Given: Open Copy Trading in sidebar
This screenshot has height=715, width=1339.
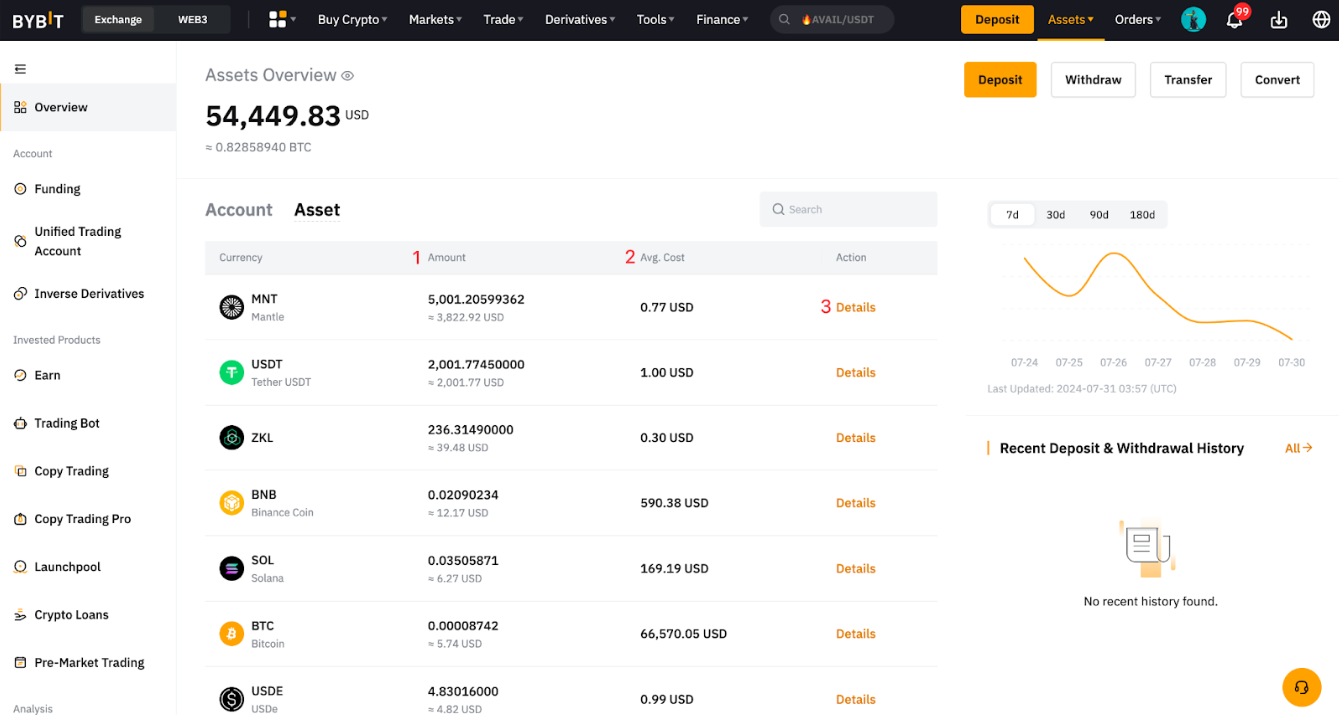Looking at the screenshot, I should coord(71,471).
